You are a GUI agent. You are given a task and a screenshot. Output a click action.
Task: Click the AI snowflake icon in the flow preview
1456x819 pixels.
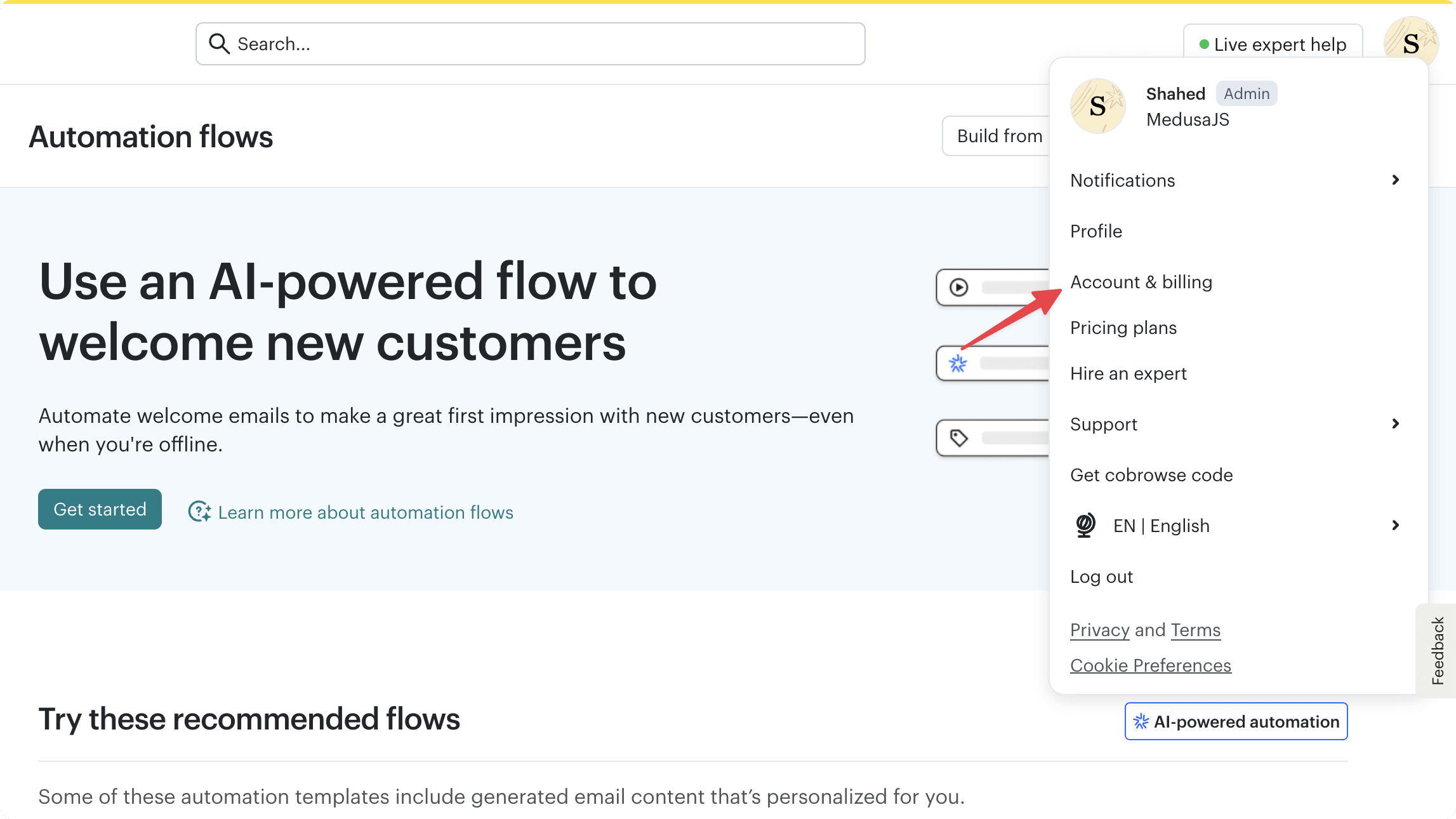(x=957, y=363)
